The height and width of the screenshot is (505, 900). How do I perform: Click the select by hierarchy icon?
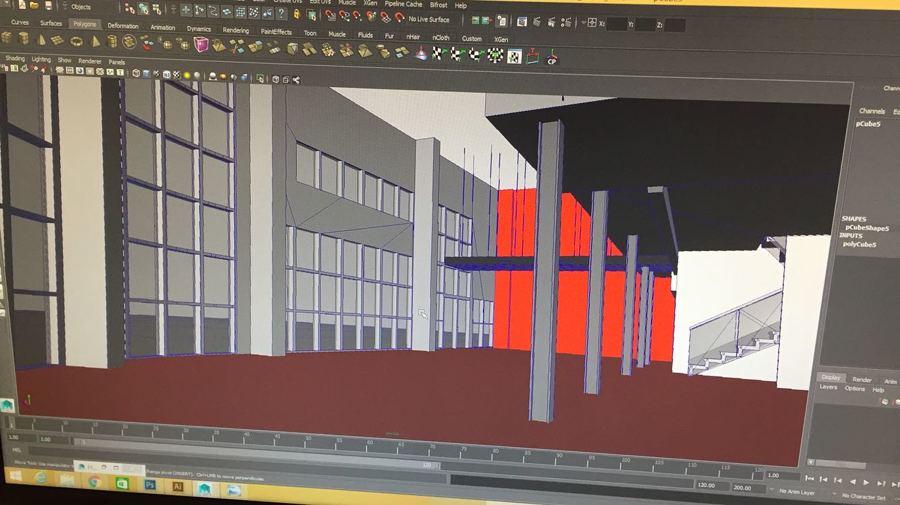(130, 9)
